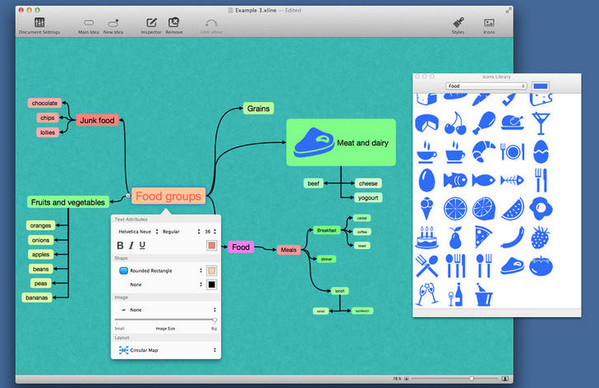This screenshot has width=599, height=388.
Task: Add a New Idea from toolbar
Action: click(113, 26)
